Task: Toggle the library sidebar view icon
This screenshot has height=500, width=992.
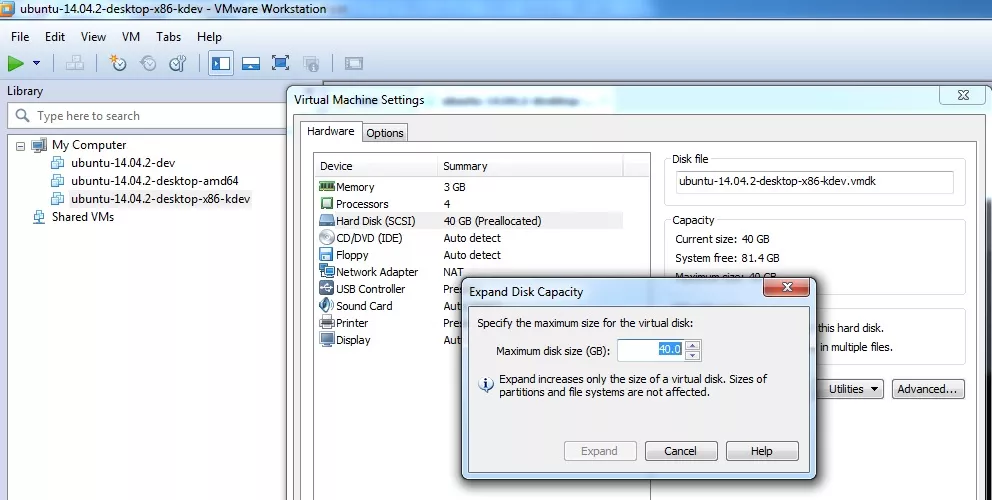Action: point(221,63)
